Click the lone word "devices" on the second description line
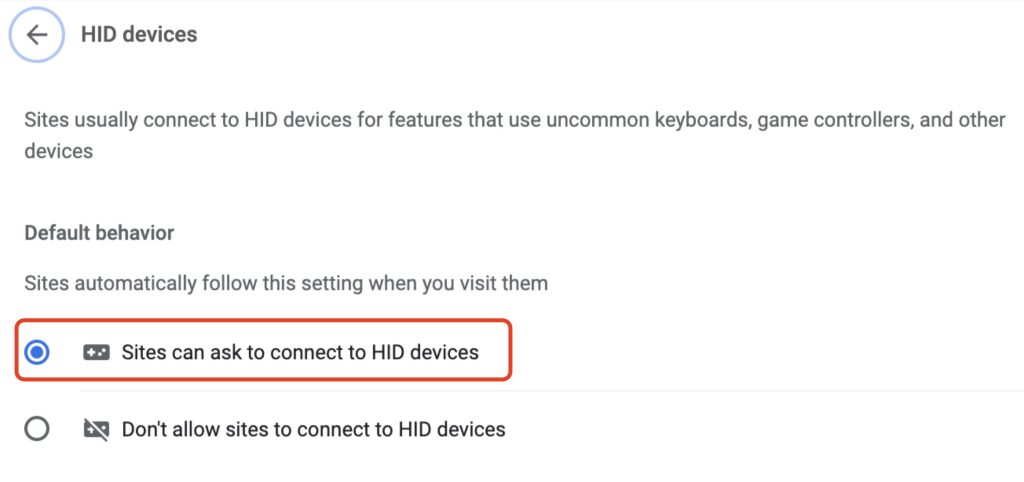1024x482 pixels. pos(58,152)
